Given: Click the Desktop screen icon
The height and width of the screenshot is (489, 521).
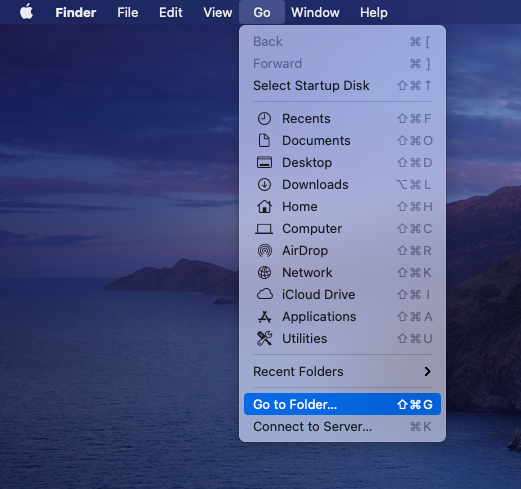Looking at the screenshot, I should click(x=264, y=163).
